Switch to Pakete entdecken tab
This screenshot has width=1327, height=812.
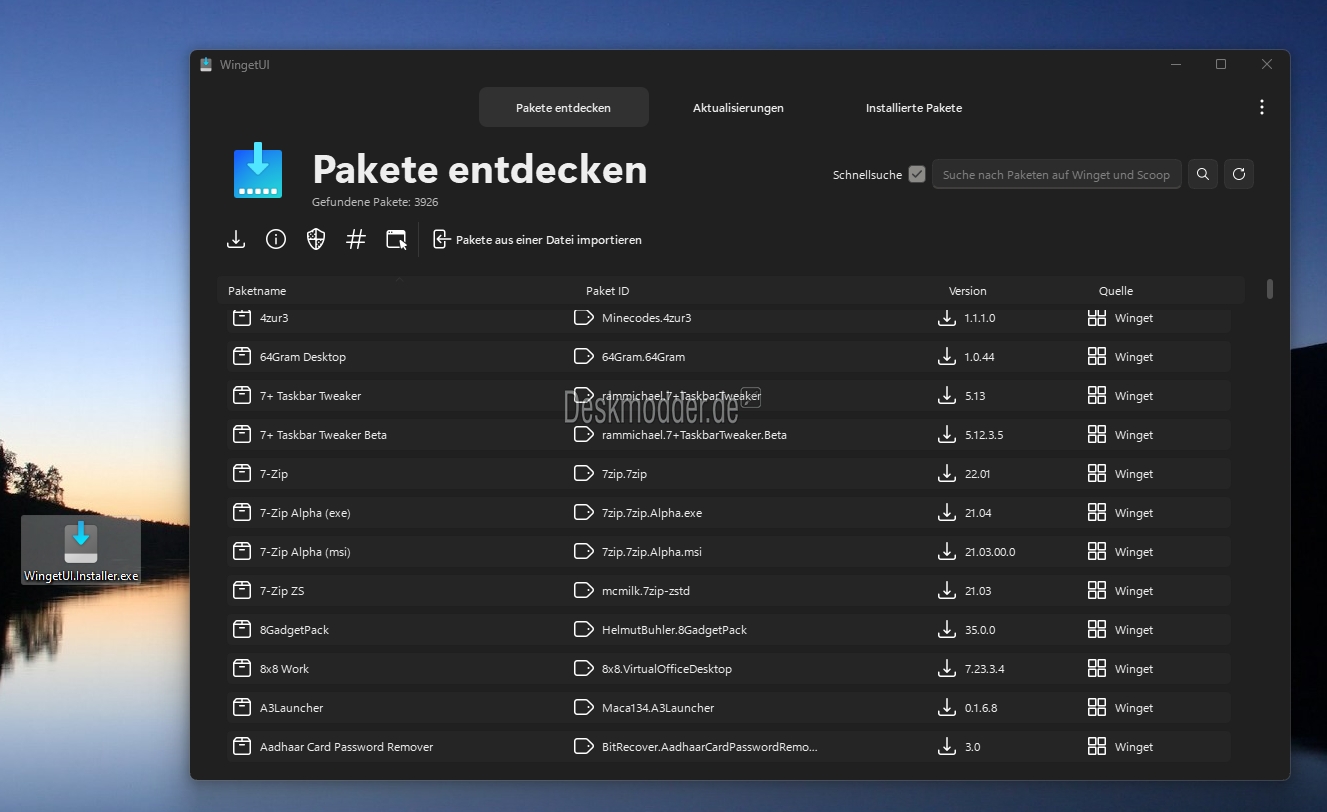pyautogui.click(x=564, y=107)
